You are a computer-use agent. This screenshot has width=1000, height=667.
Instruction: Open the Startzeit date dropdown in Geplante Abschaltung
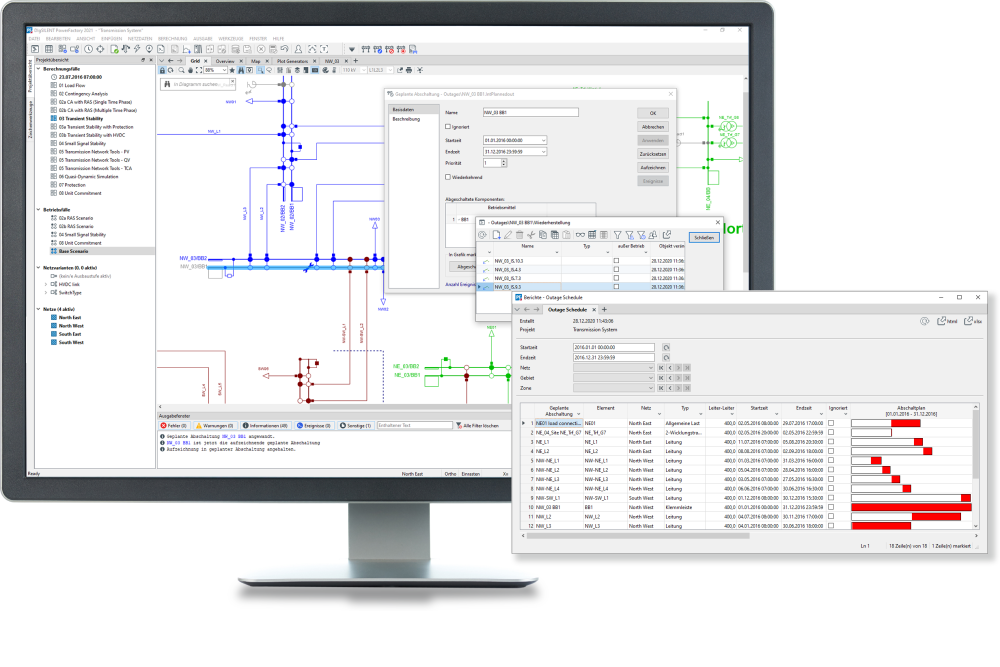(543, 140)
